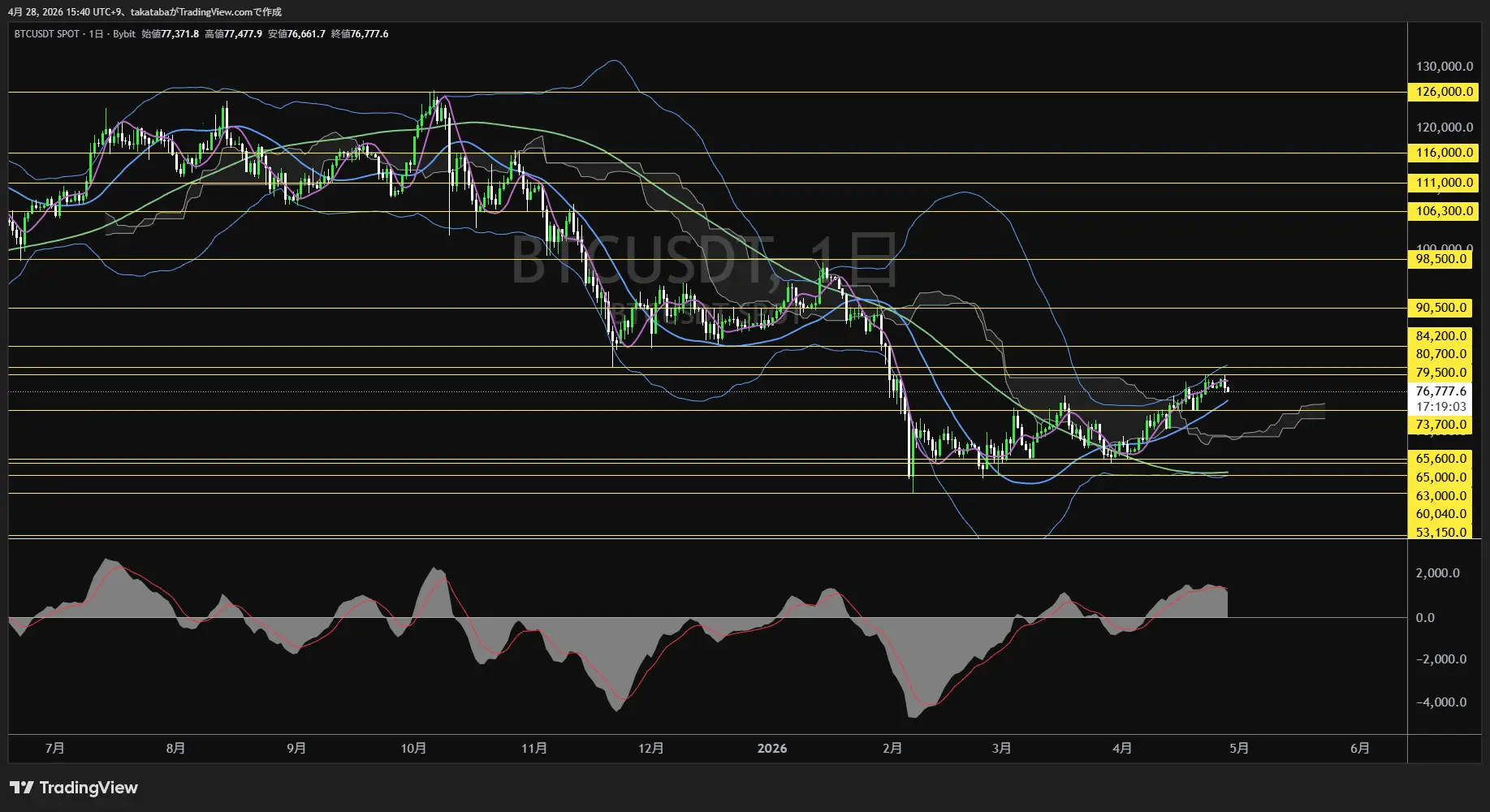Select the 106,300.0 price label

[1444, 211]
